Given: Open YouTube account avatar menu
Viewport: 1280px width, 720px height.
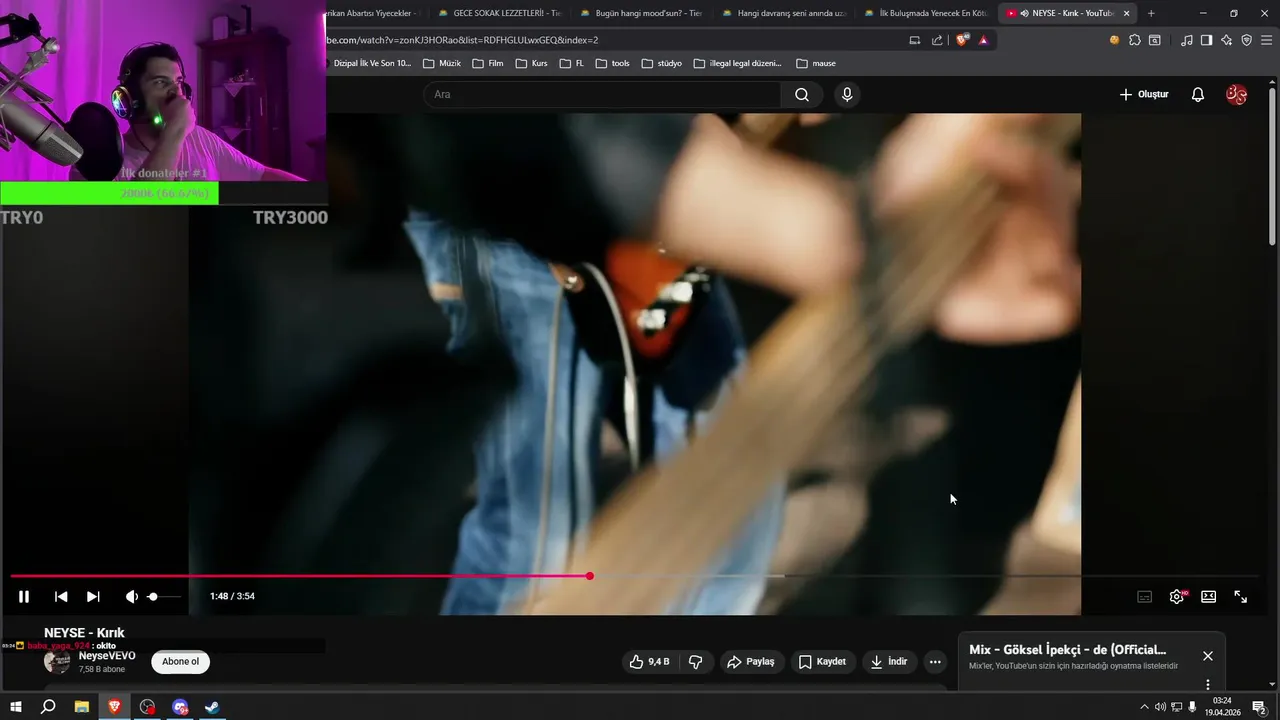Looking at the screenshot, I should [1237, 94].
